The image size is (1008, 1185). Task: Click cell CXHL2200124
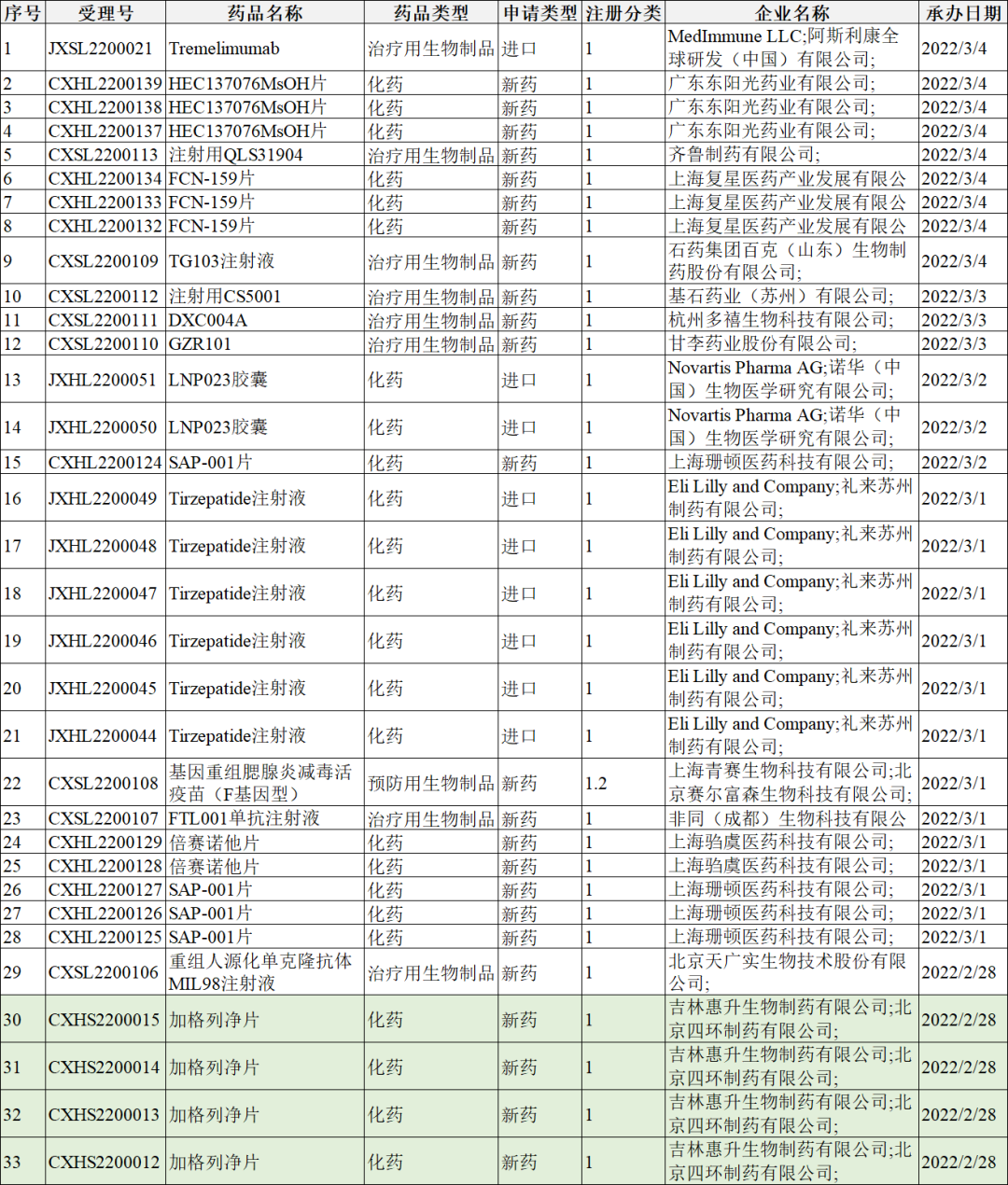(x=105, y=462)
